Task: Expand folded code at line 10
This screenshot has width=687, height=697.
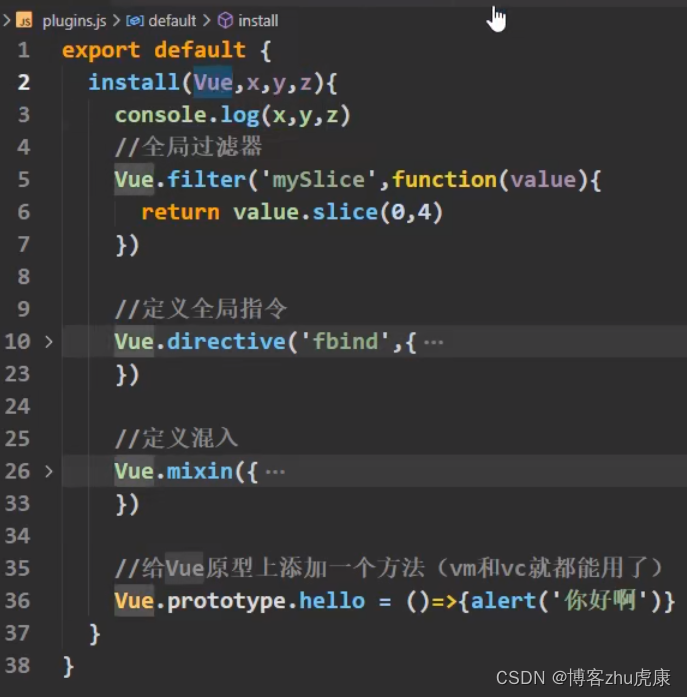Action: click(49, 341)
